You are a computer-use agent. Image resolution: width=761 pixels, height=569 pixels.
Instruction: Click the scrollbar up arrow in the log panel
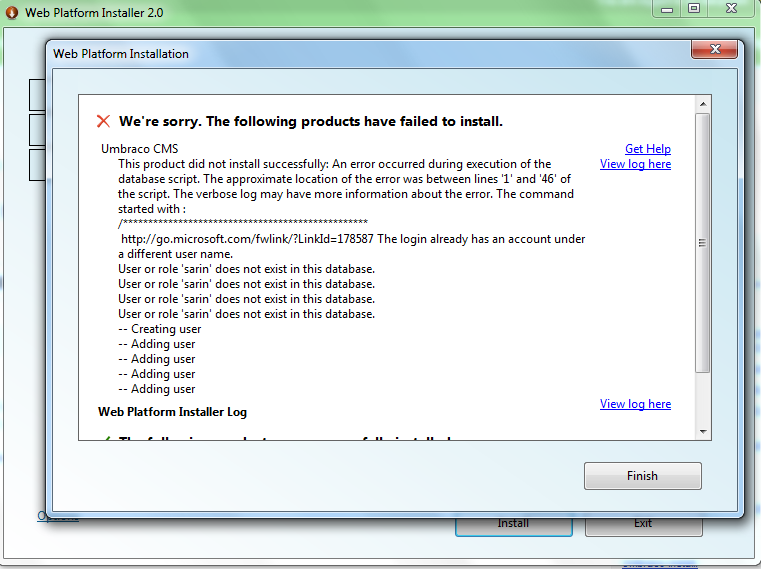pyautogui.click(x=703, y=104)
